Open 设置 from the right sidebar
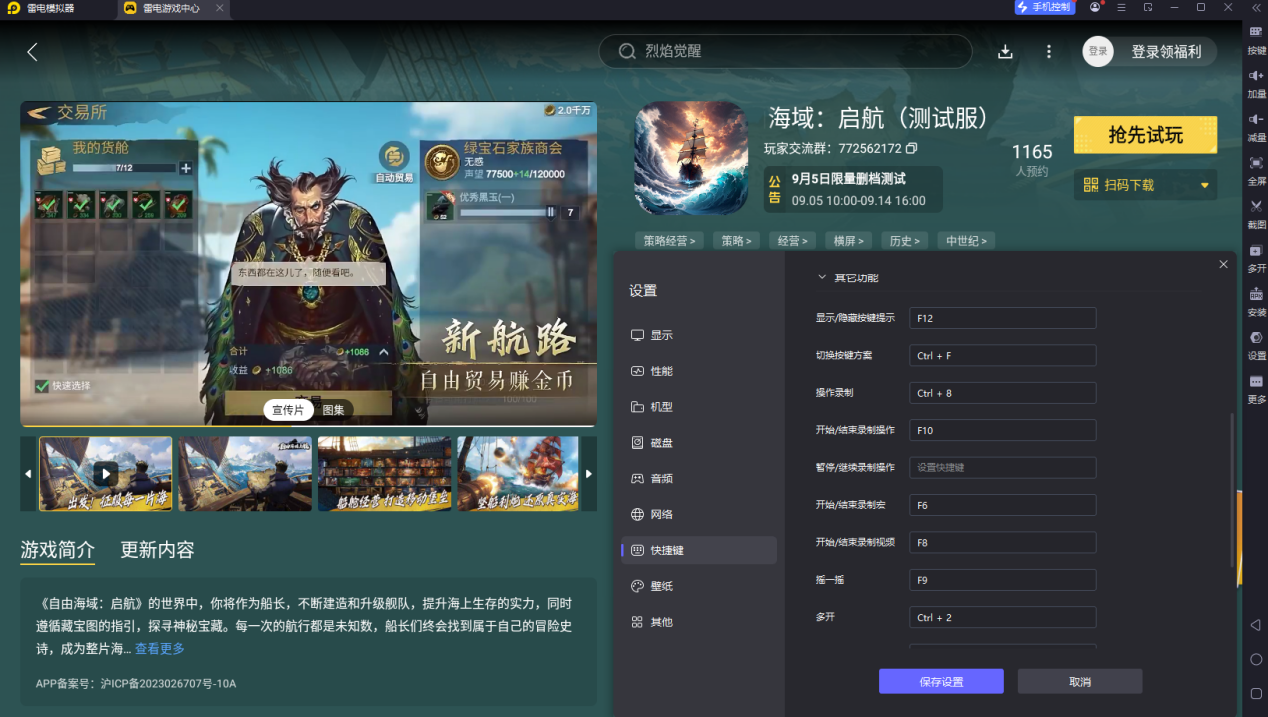 (1256, 338)
